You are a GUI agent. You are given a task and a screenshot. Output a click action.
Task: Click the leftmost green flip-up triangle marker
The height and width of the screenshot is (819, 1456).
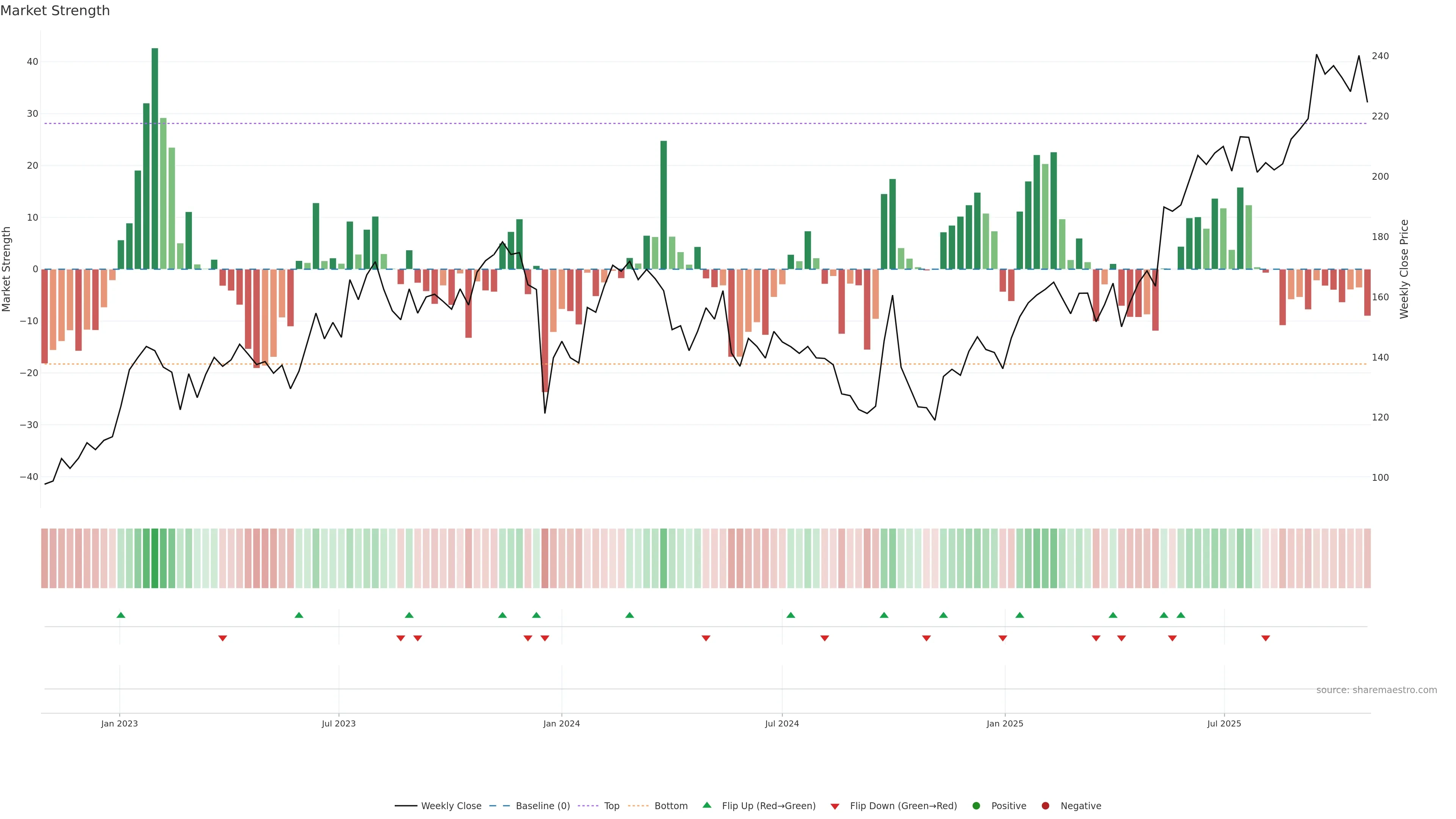pyautogui.click(x=121, y=615)
